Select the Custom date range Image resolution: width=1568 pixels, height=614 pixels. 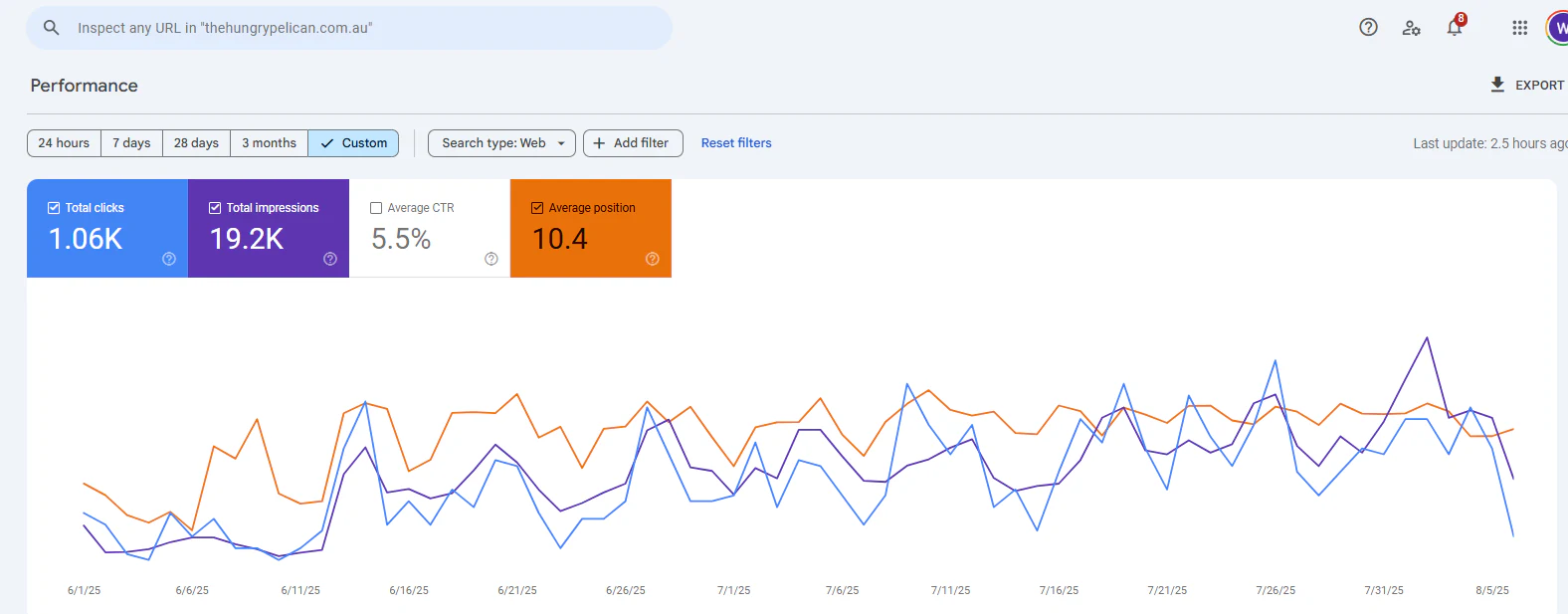point(353,143)
